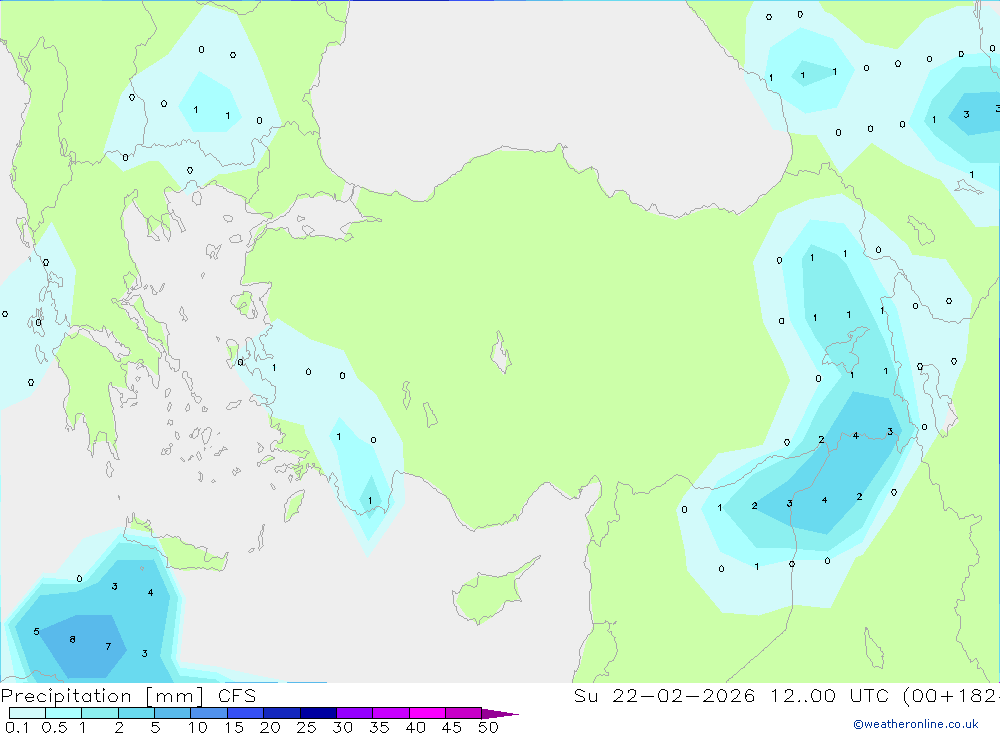Viewport: 1000px width, 733px height.
Task: Click the '30' legend scale label
Action: pyautogui.click(x=343, y=727)
